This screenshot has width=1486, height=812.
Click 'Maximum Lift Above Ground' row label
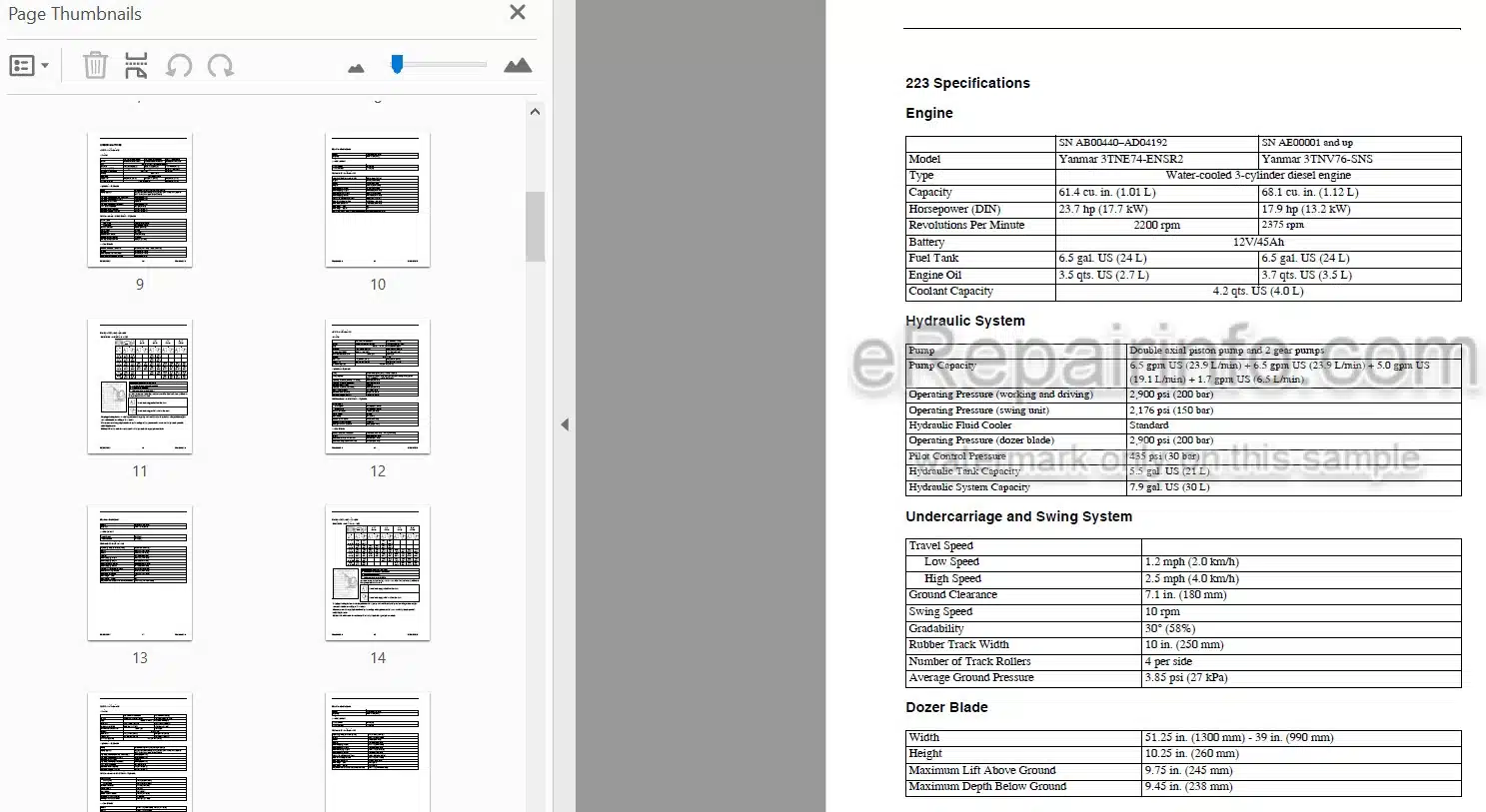[981, 770]
